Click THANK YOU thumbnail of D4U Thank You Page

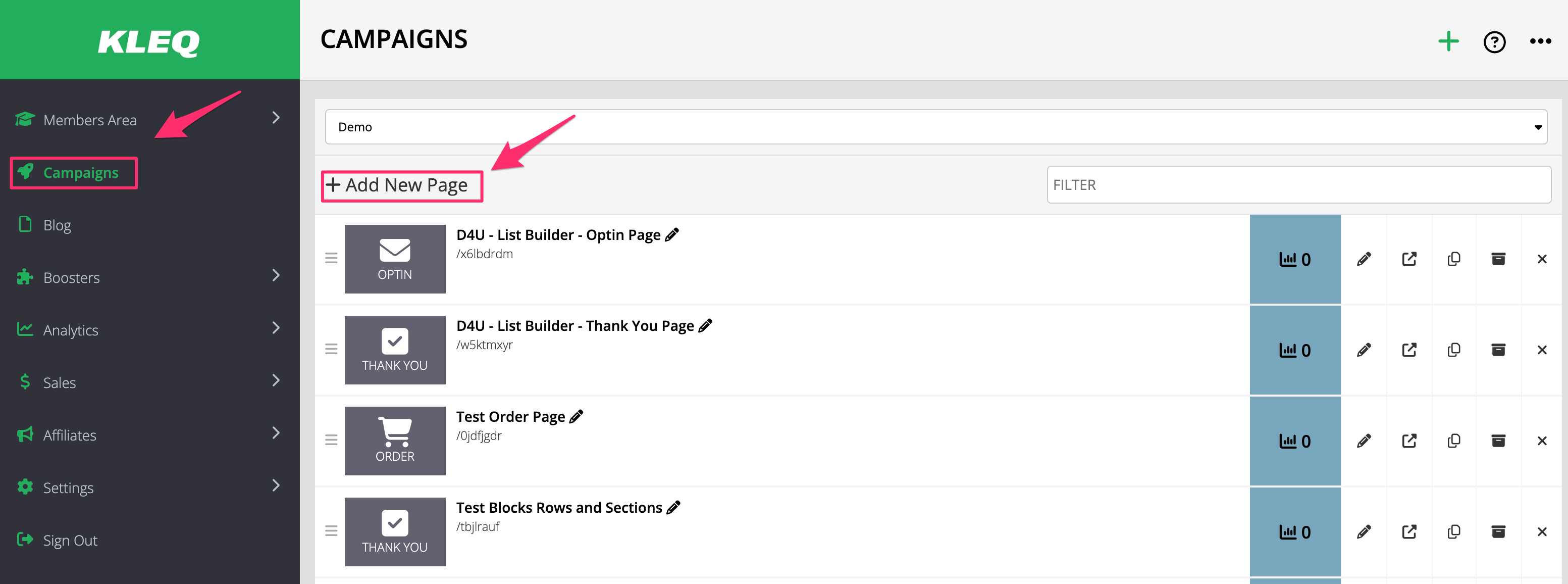click(395, 350)
